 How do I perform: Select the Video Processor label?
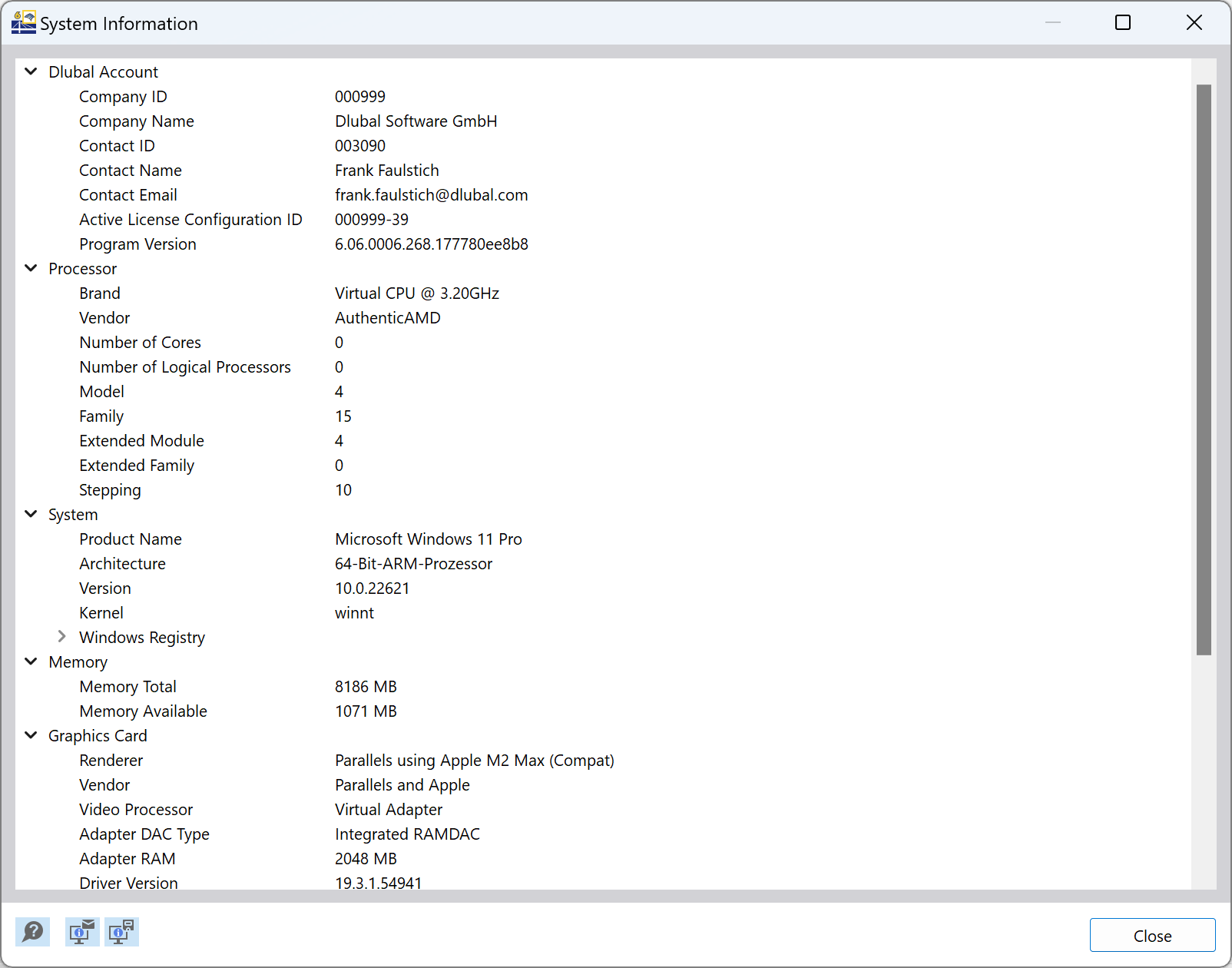[136, 809]
